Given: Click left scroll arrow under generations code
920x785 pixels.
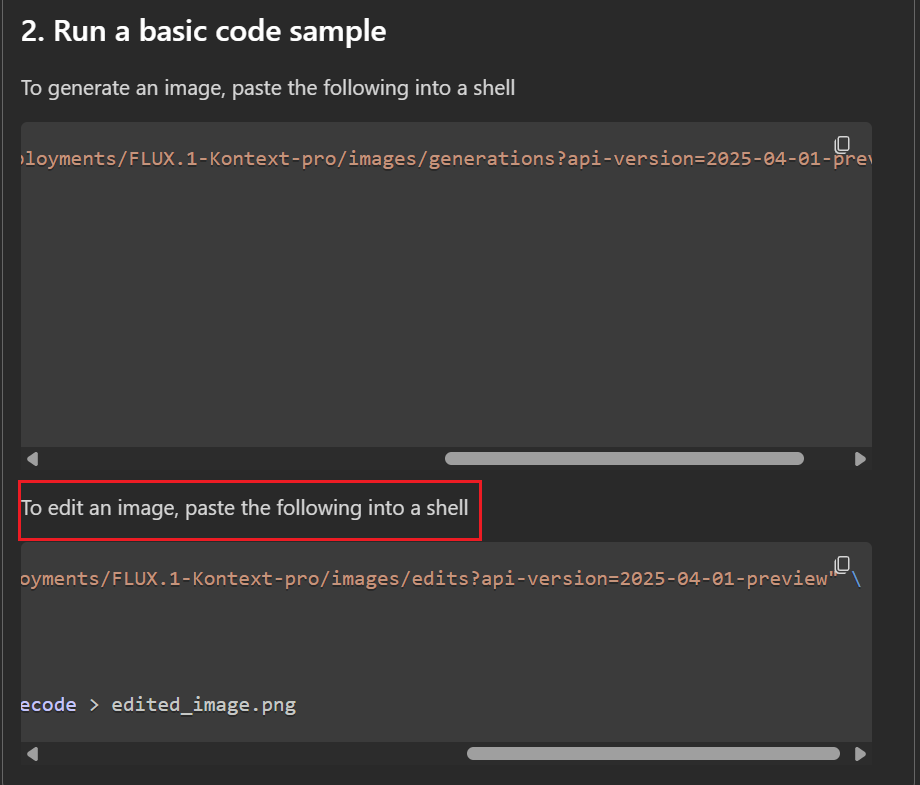Looking at the screenshot, I should pos(32,459).
